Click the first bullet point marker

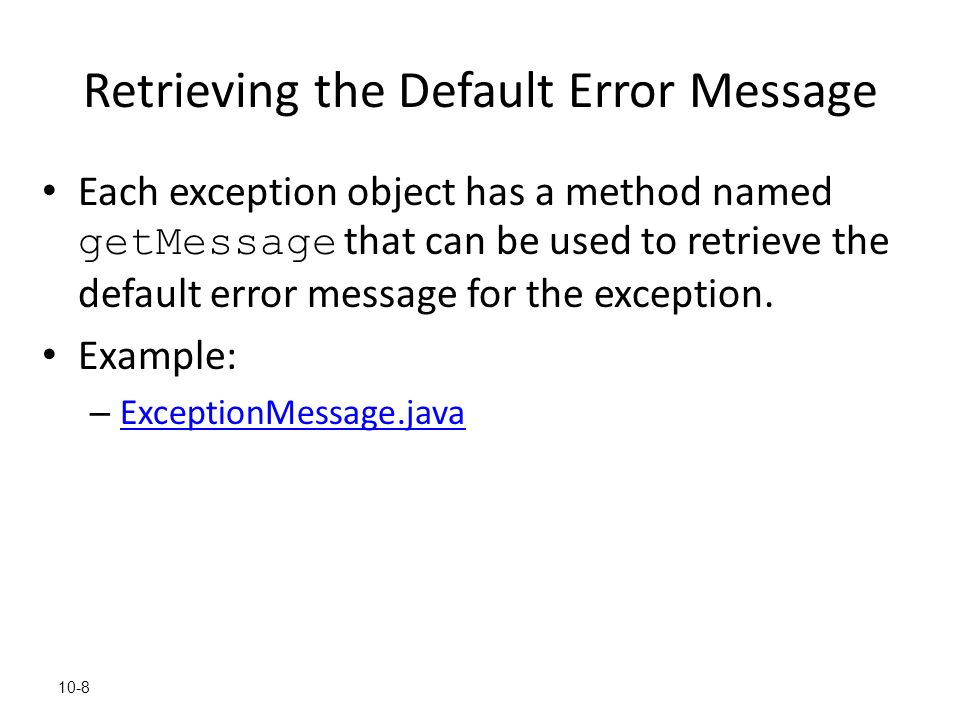[x=50, y=190]
